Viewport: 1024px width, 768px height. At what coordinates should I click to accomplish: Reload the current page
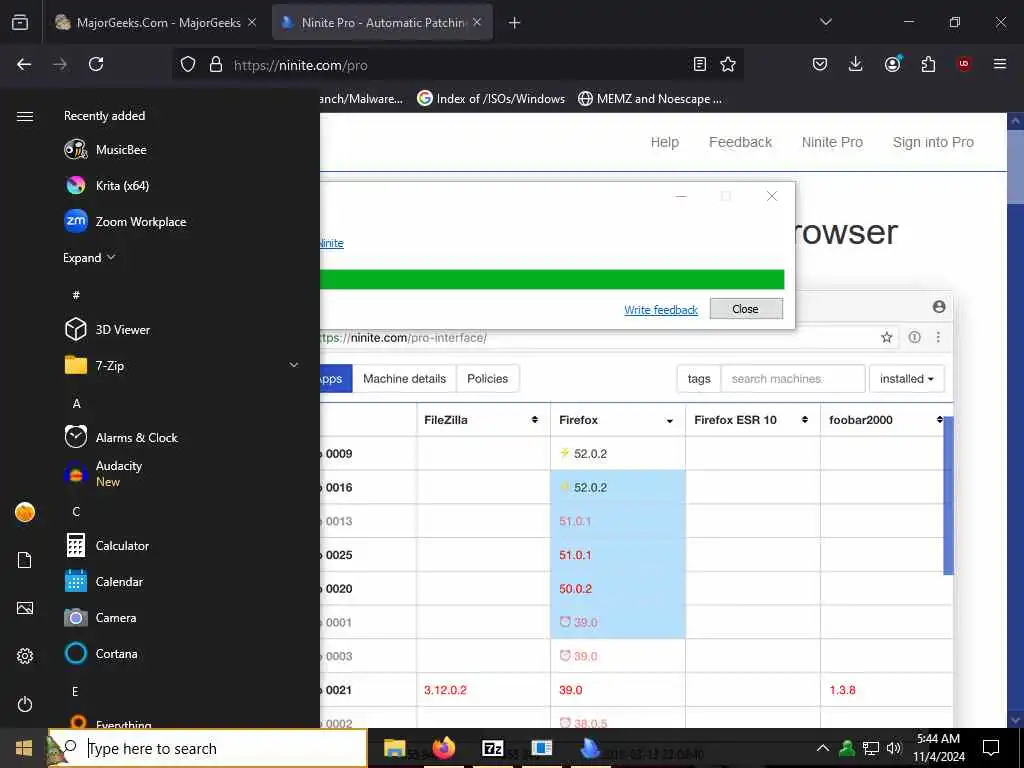coord(96,64)
